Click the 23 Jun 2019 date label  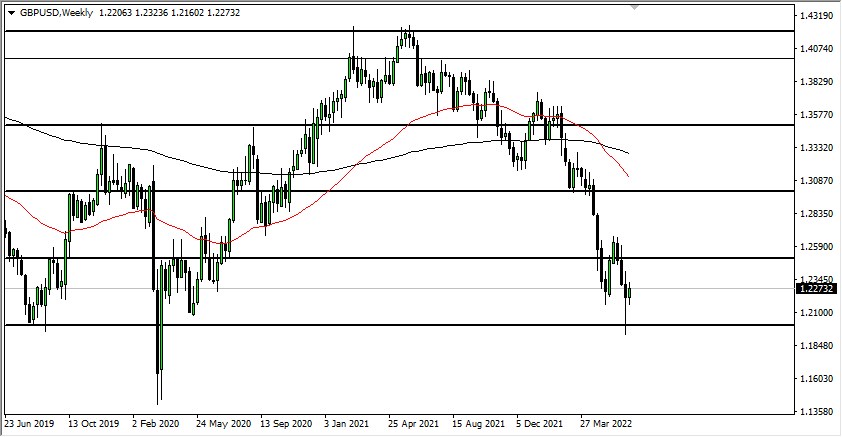pyautogui.click(x=29, y=424)
